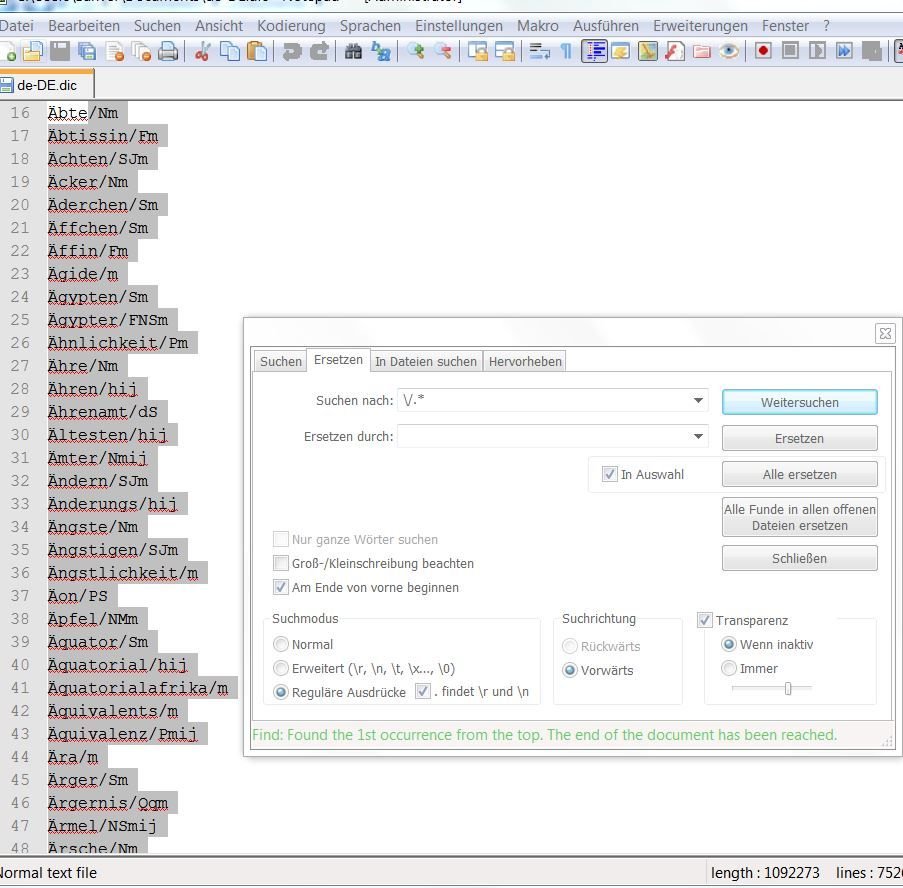Choose the Wenn inaktiv transparency option

coord(729,644)
